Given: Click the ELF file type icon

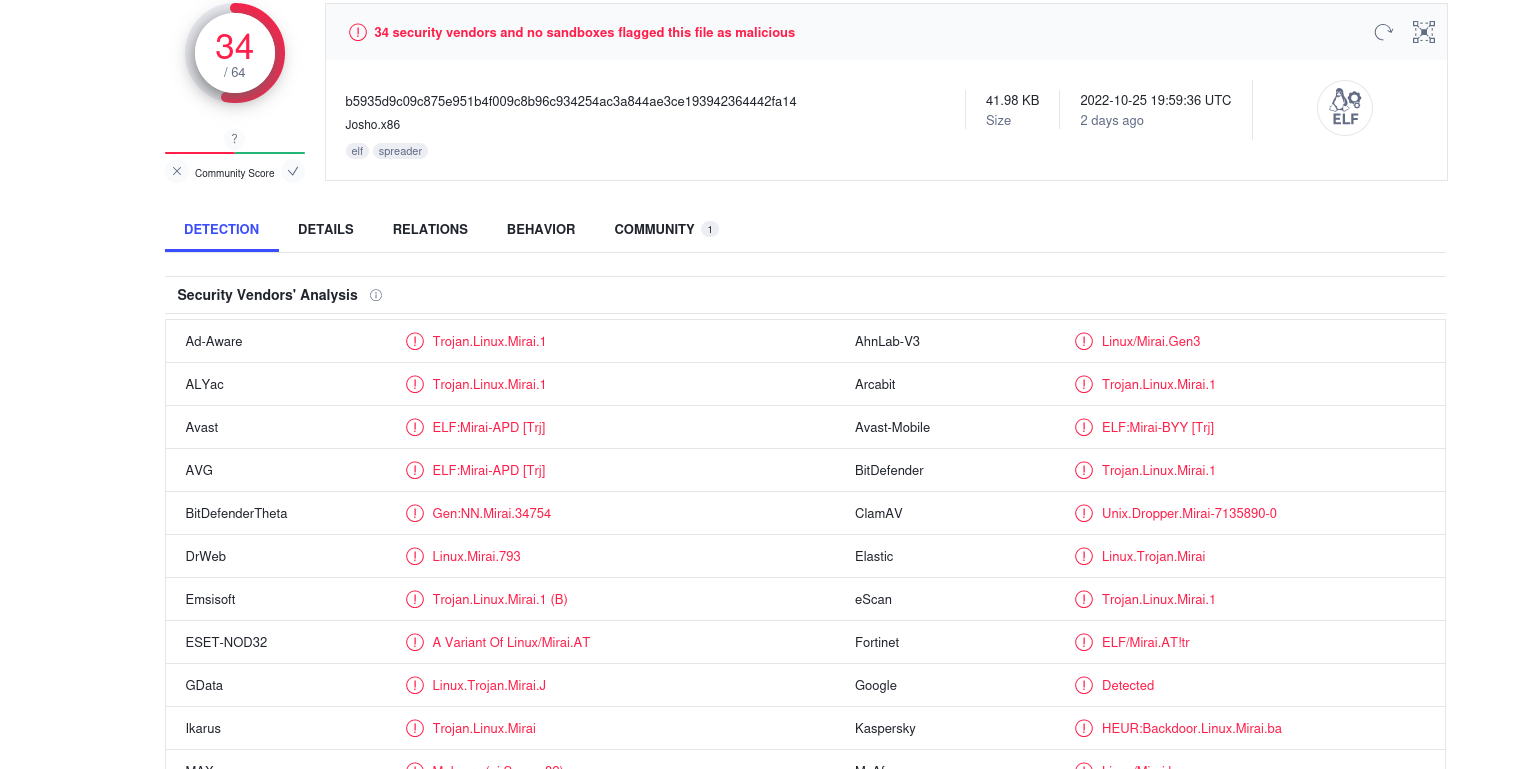Looking at the screenshot, I should click(x=1345, y=108).
